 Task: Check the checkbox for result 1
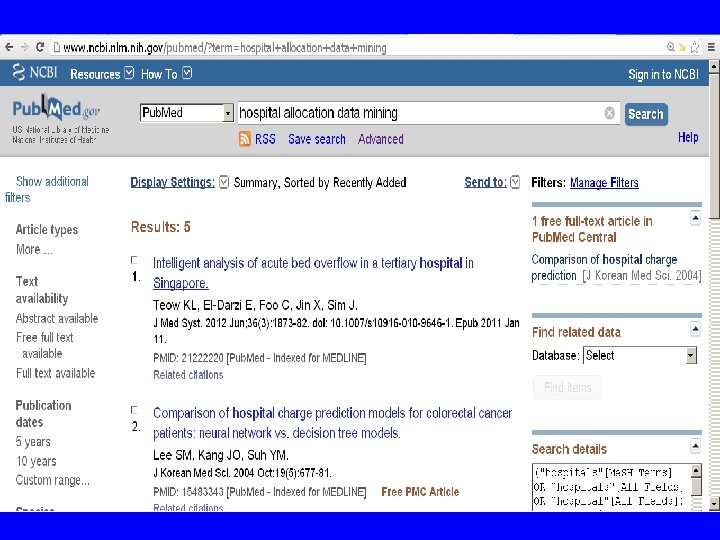(x=134, y=260)
